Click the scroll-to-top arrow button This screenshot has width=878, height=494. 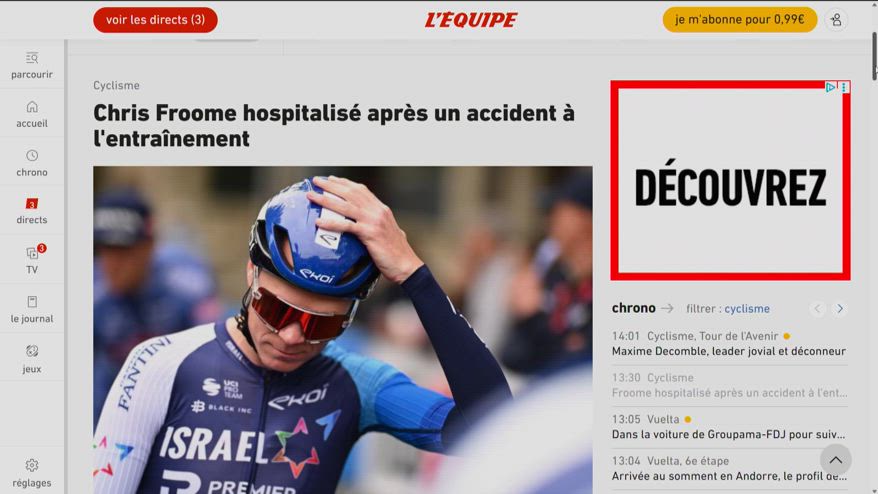tap(835, 460)
